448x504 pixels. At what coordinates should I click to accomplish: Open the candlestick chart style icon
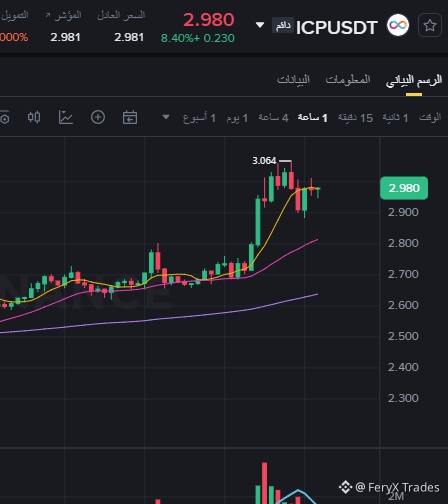coord(34,117)
